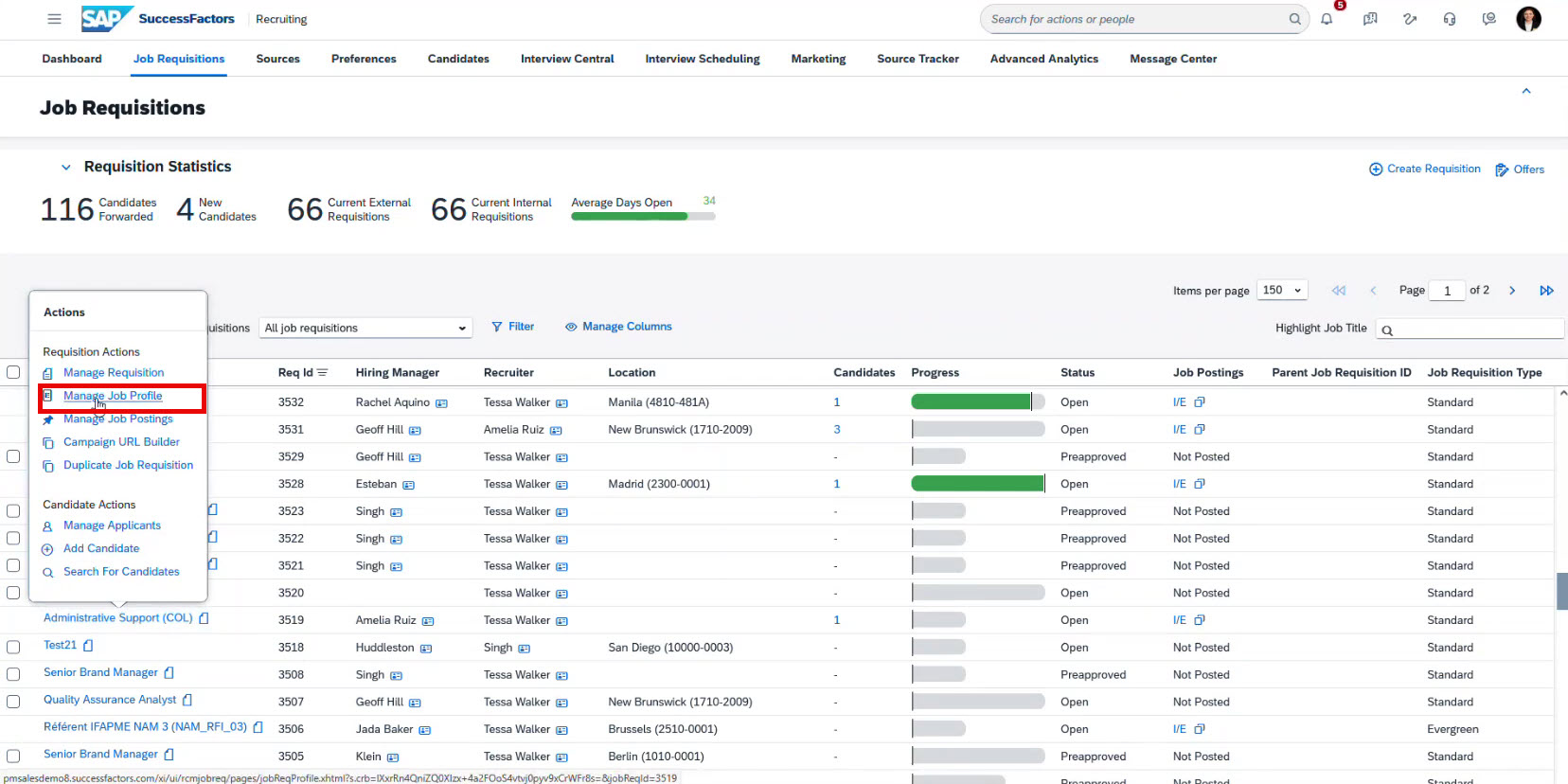
Task: Click the search magnifier icon in top bar
Action: 1294,19
